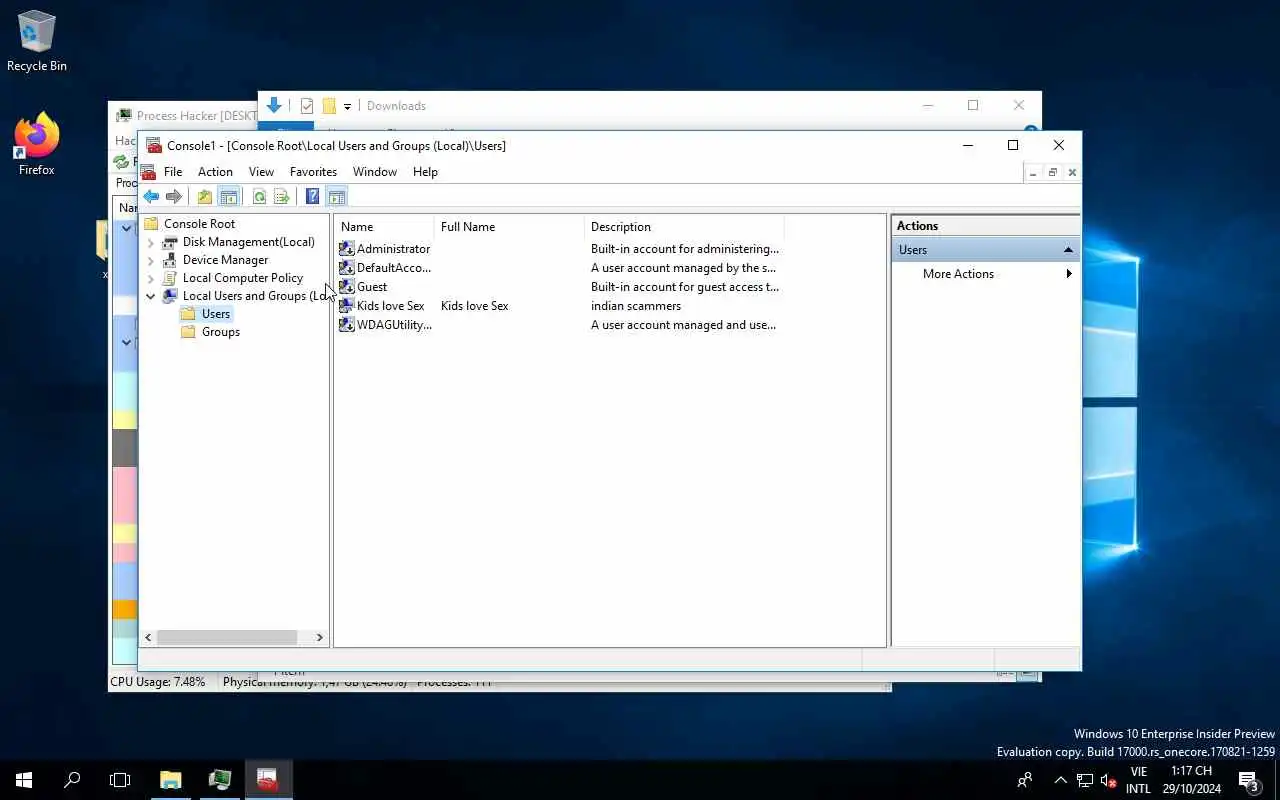
Task: Click 'Built-in account for guest access' description
Action: pos(685,287)
